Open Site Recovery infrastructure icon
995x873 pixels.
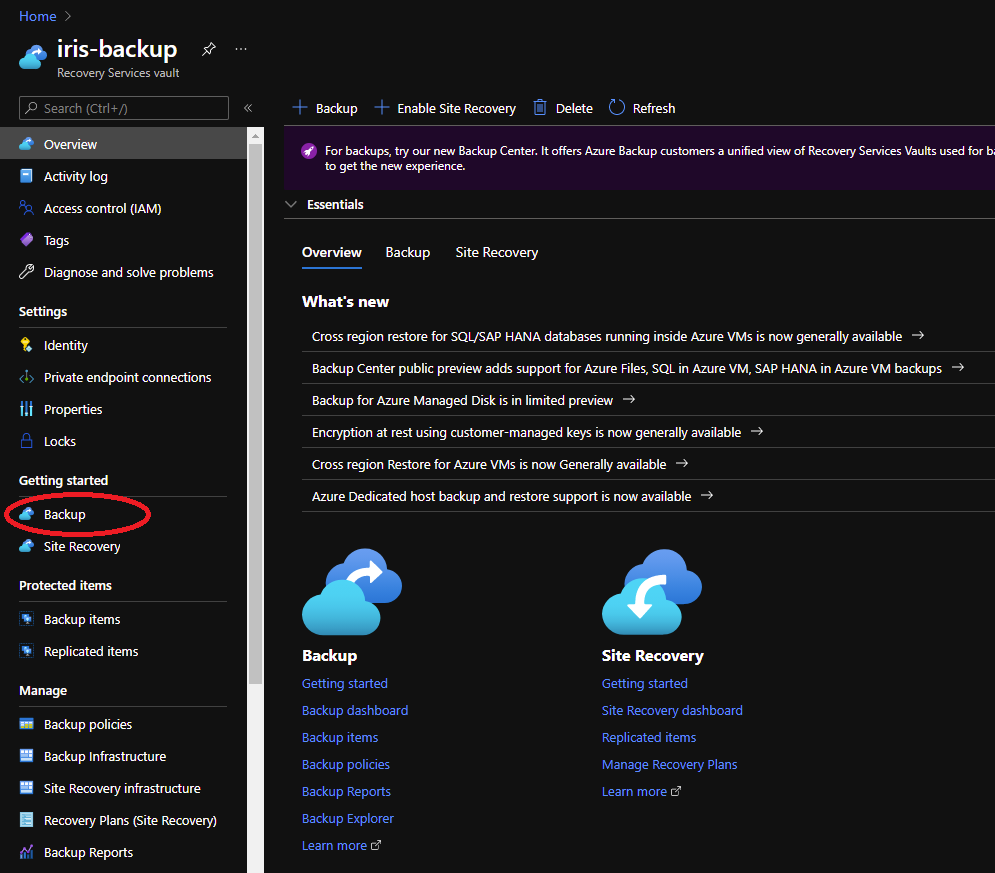coord(27,788)
